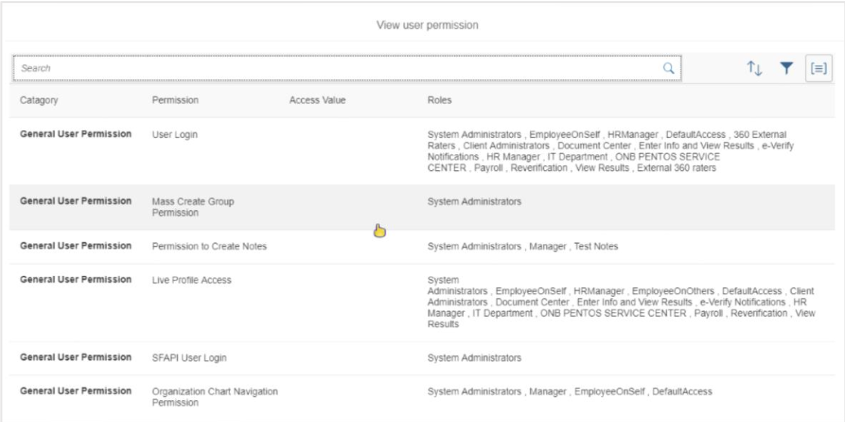Select the User Login permission row
845x422 pixels.
[176, 134]
